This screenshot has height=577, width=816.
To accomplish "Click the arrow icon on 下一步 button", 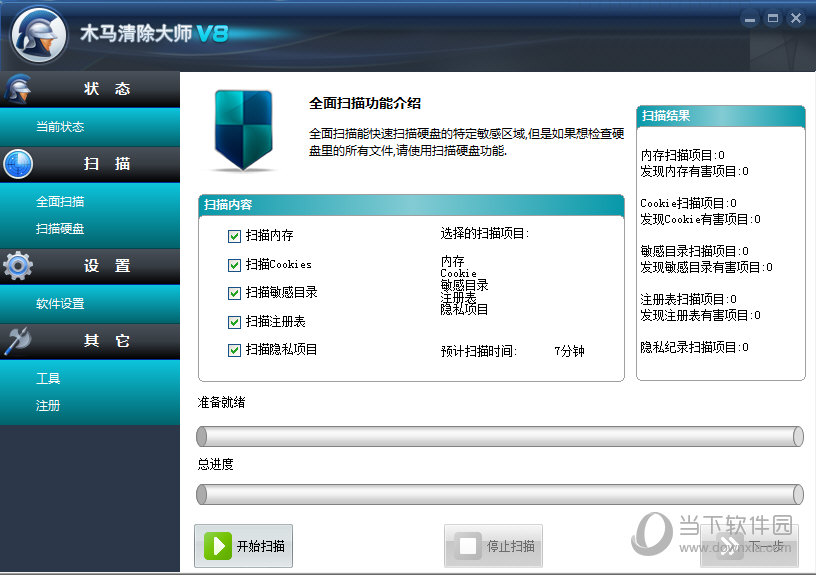I will point(729,546).
